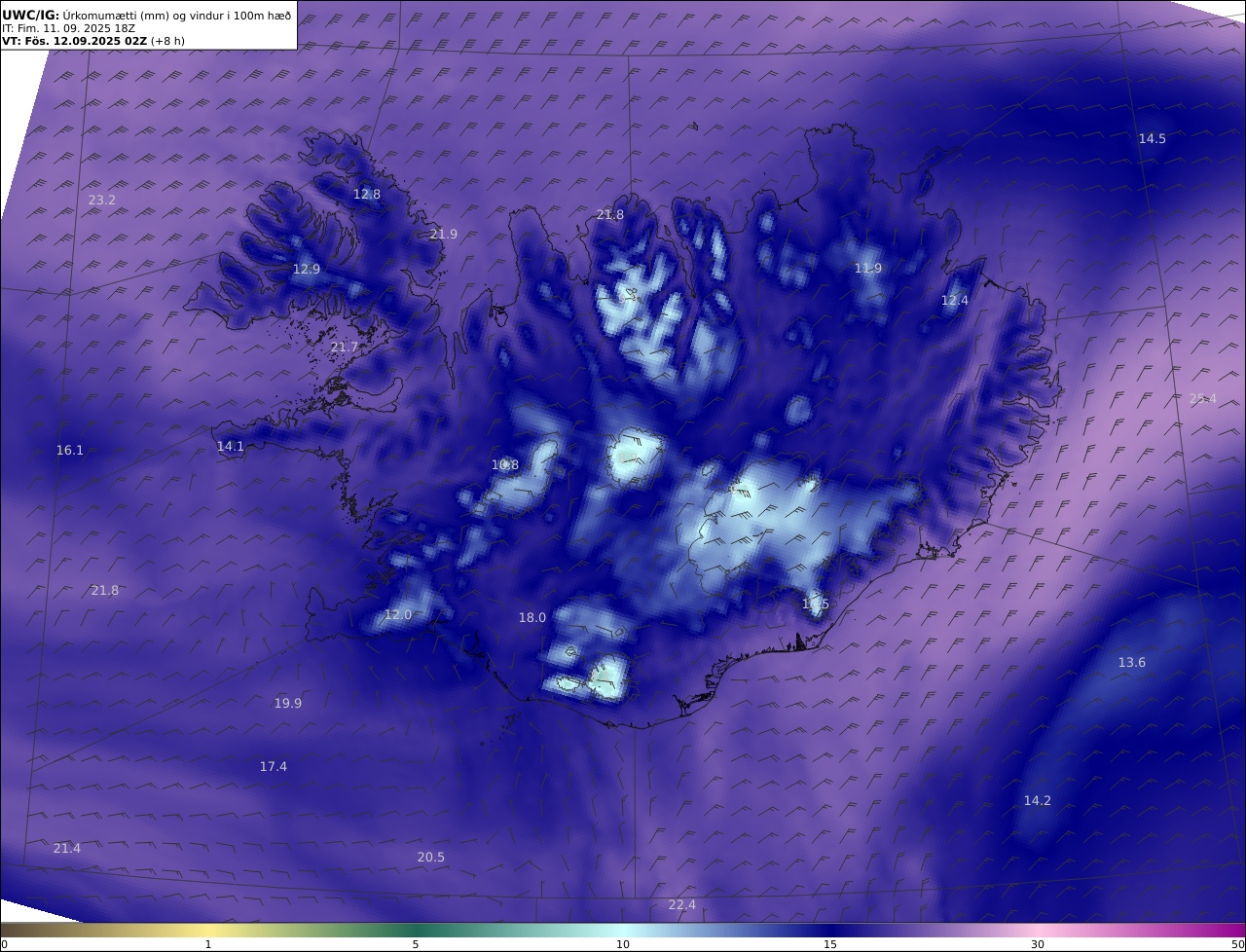The height and width of the screenshot is (952, 1246).
Task: Click the colorbar tick labeled 1
Action: click(208, 944)
